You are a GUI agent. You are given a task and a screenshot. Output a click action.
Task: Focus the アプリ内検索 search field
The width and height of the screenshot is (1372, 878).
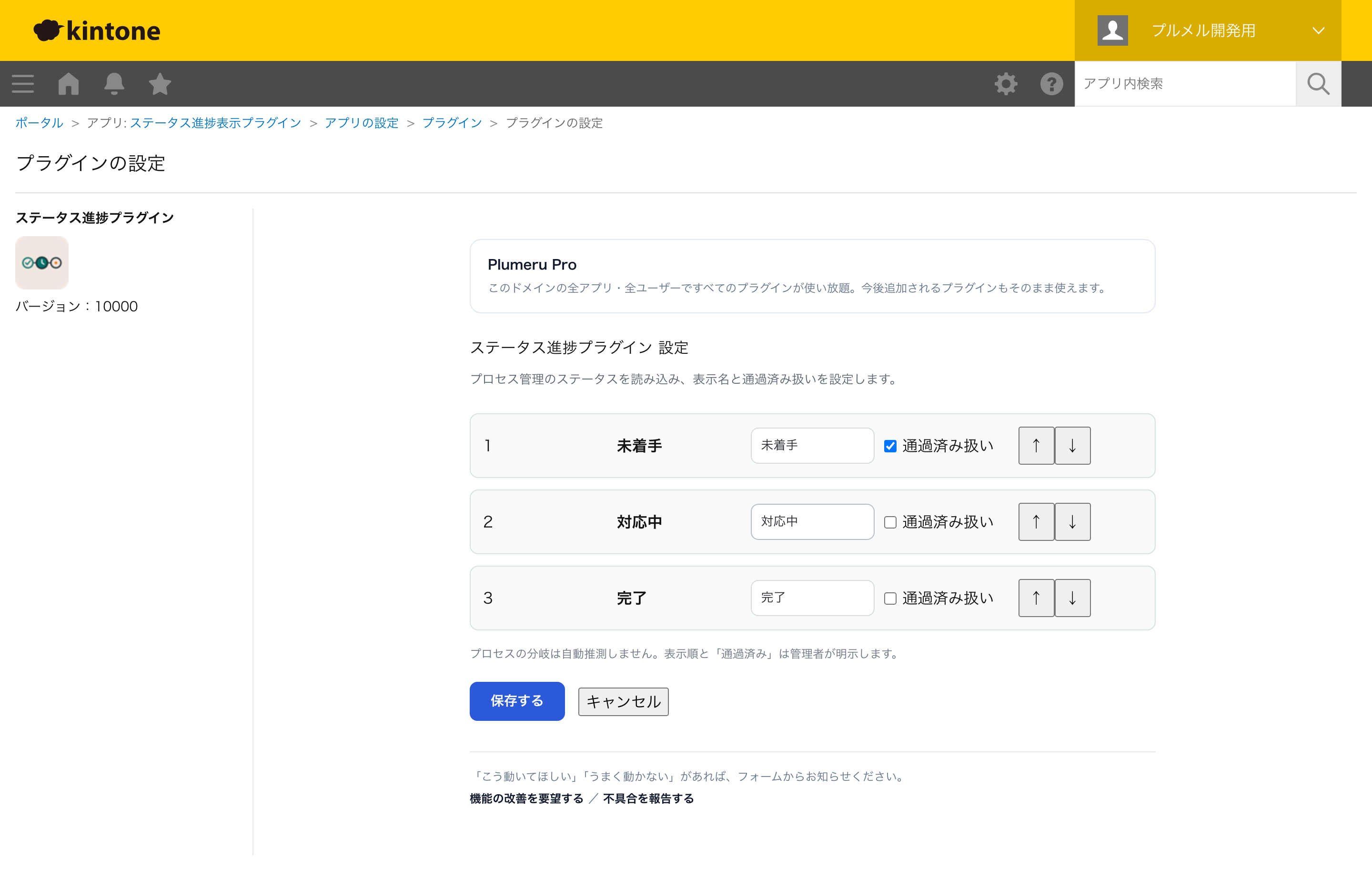pyautogui.click(x=1185, y=84)
